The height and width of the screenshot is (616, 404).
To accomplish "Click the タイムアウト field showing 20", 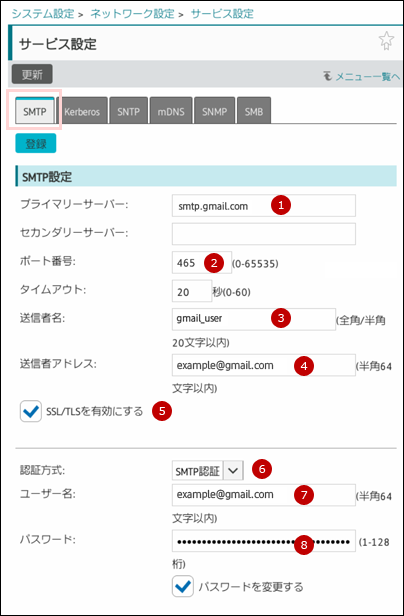I will click(191, 291).
